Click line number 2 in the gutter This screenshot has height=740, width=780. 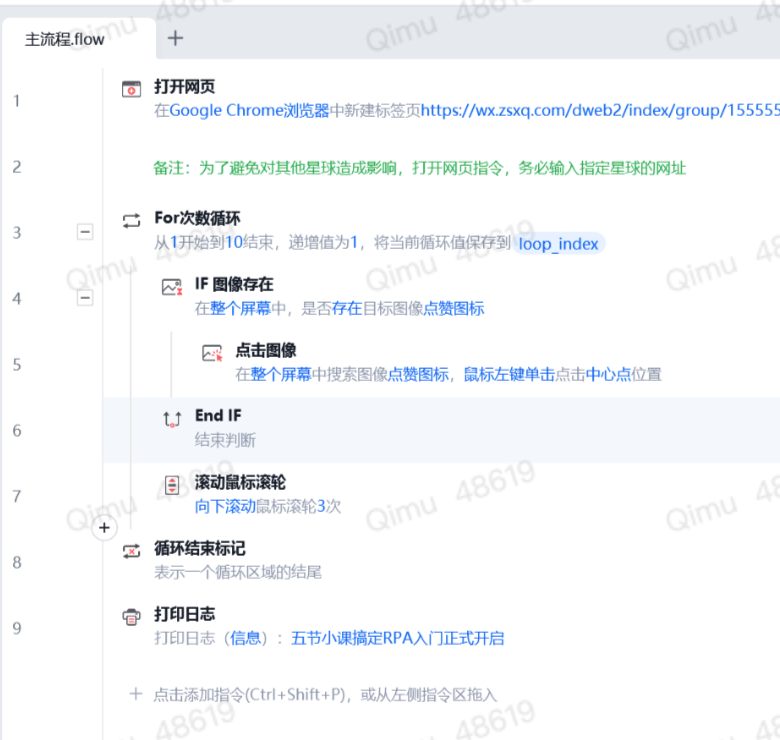click(x=17, y=167)
